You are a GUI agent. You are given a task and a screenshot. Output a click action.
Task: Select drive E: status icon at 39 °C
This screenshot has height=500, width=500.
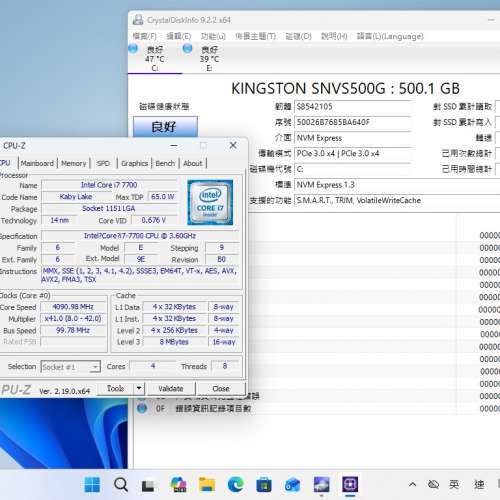(187, 49)
